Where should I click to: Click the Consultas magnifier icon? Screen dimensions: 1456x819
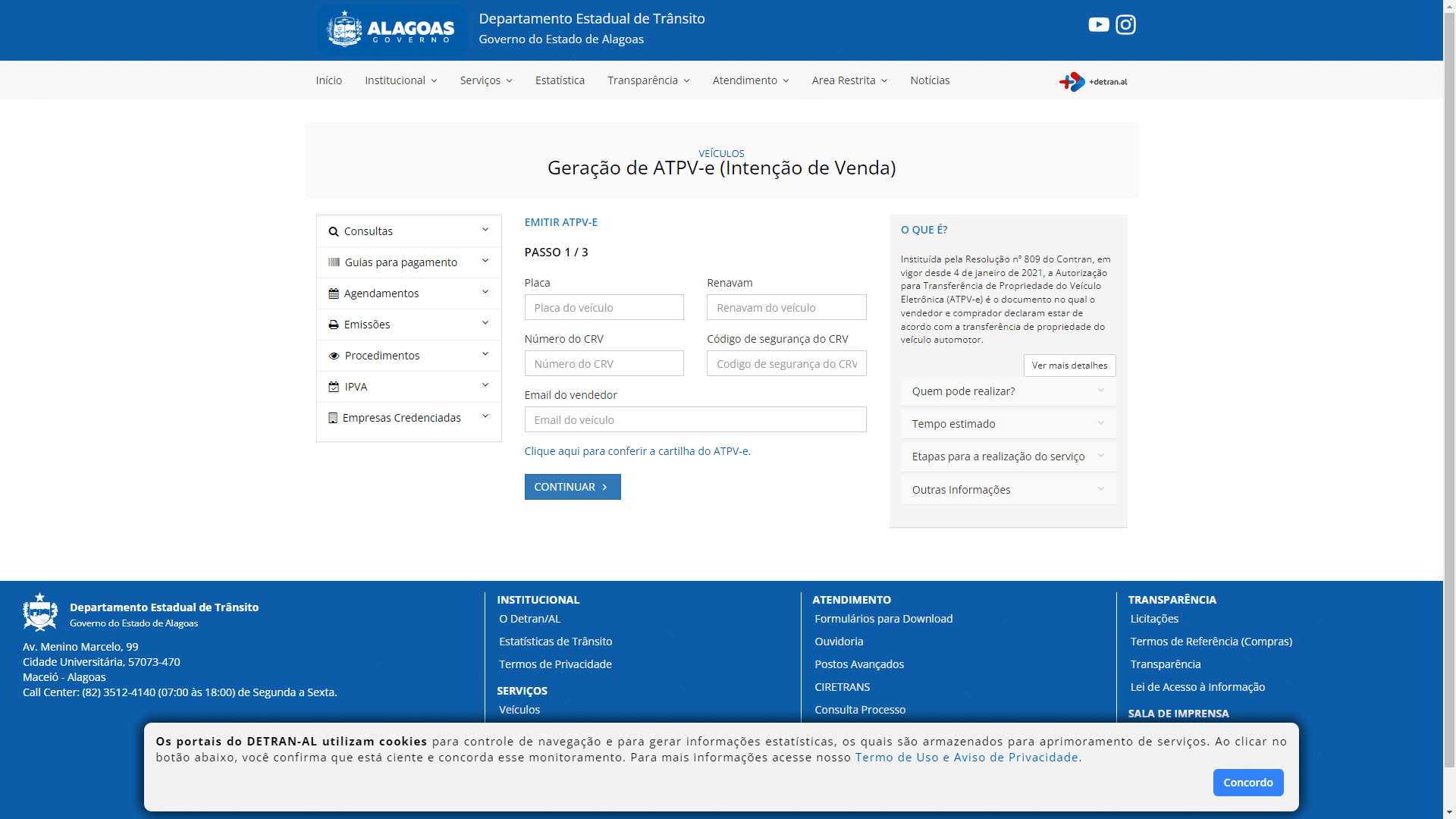tap(334, 232)
